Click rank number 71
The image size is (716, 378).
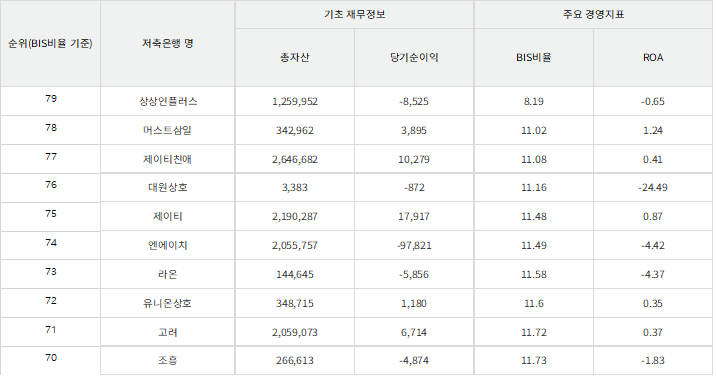(51, 330)
